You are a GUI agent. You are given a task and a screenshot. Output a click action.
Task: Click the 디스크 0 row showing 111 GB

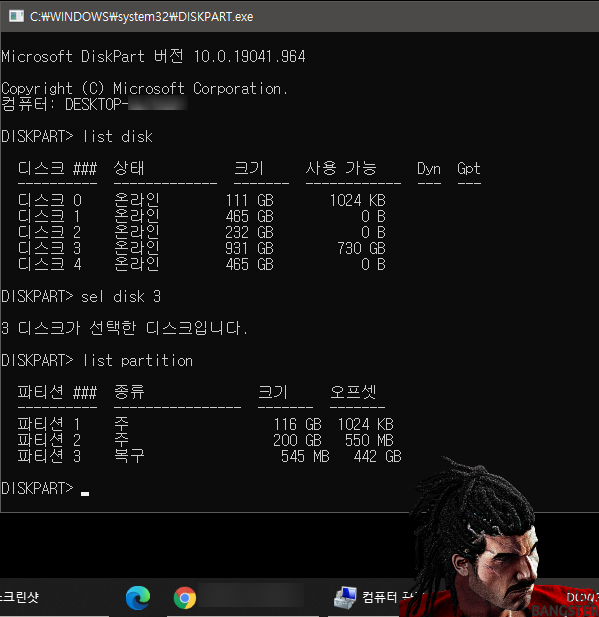[x=202, y=200]
